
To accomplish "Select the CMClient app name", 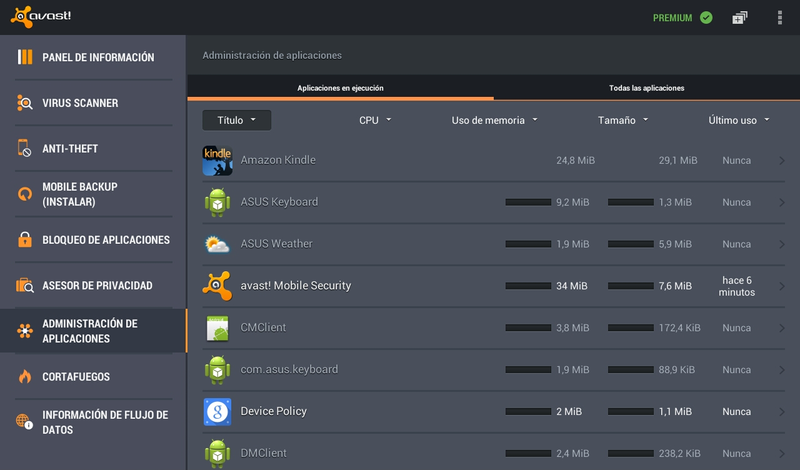I will (263, 328).
